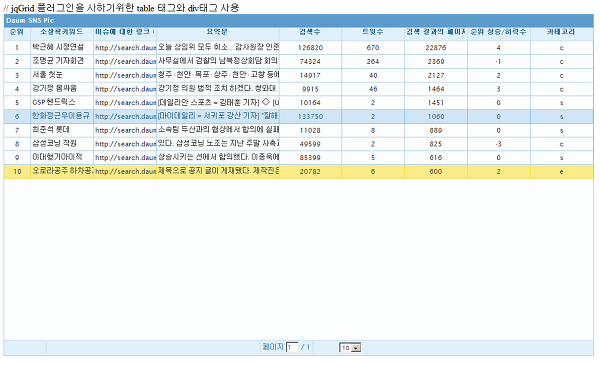The height and width of the screenshot is (365, 600).
Task: Click result pages cell 889
Action: 436,130
